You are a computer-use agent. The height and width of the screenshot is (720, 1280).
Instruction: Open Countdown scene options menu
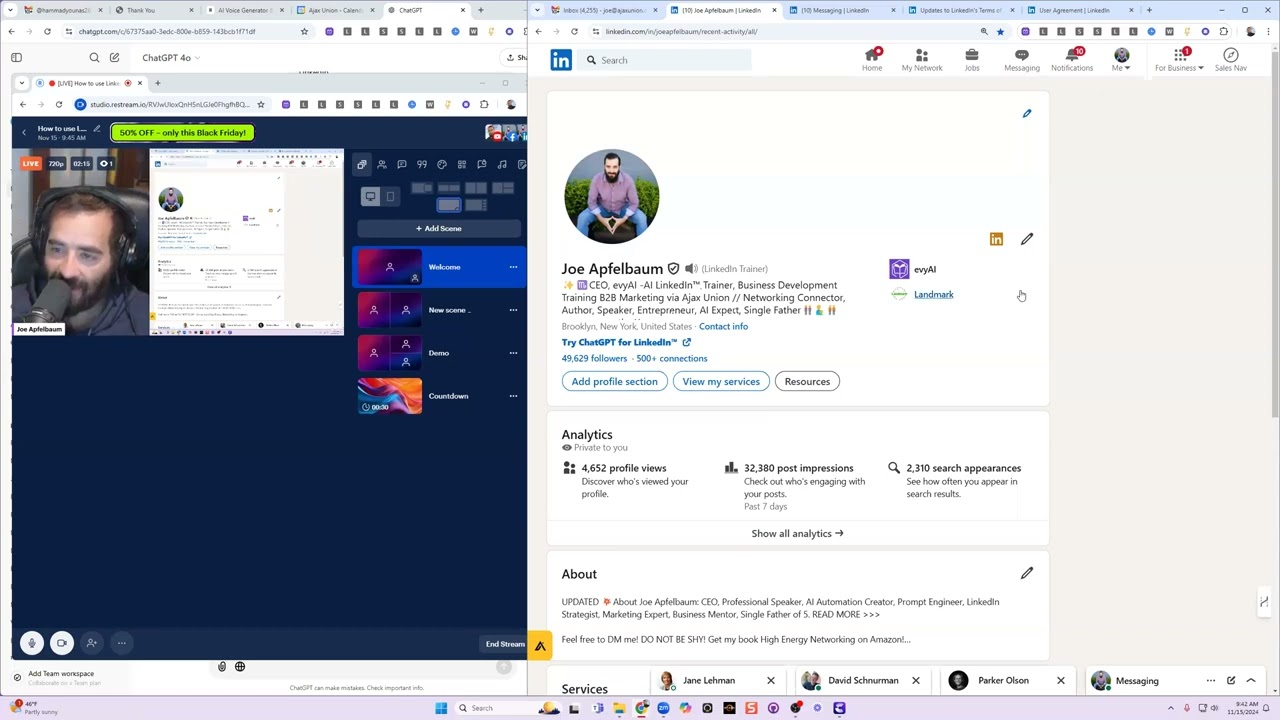click(x=513, y=396)
